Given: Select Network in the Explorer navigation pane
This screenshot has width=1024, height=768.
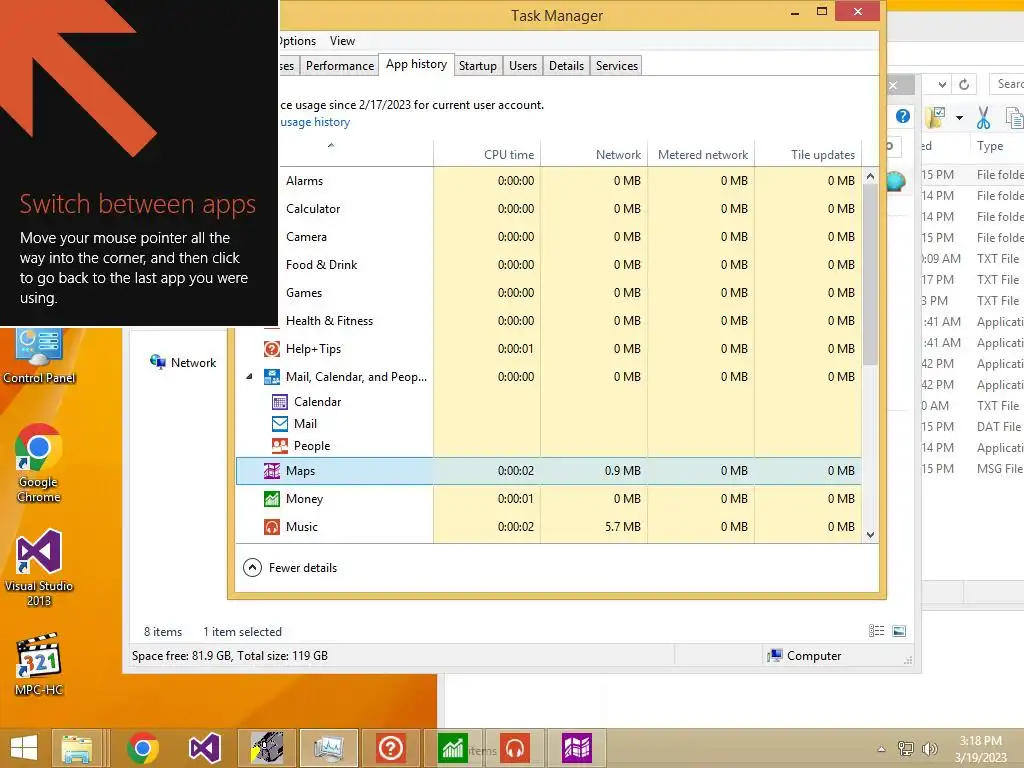Looking at the screenshot, I should pos(184,362).
